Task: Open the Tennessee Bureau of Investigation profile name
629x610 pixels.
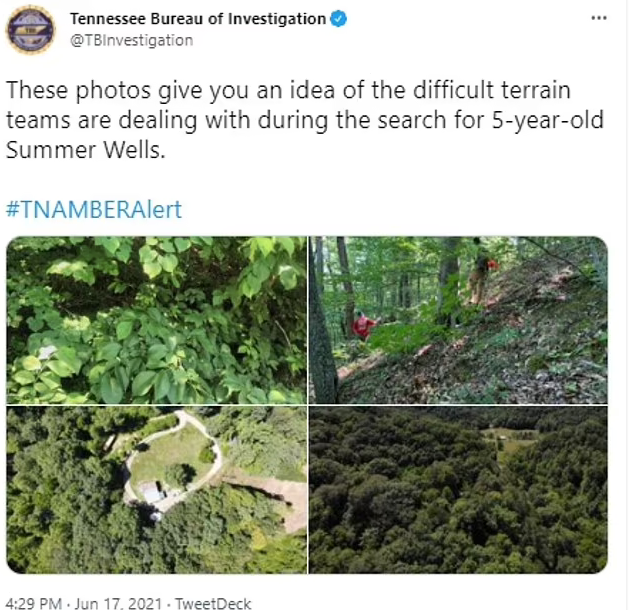Action: coord(198,19)
